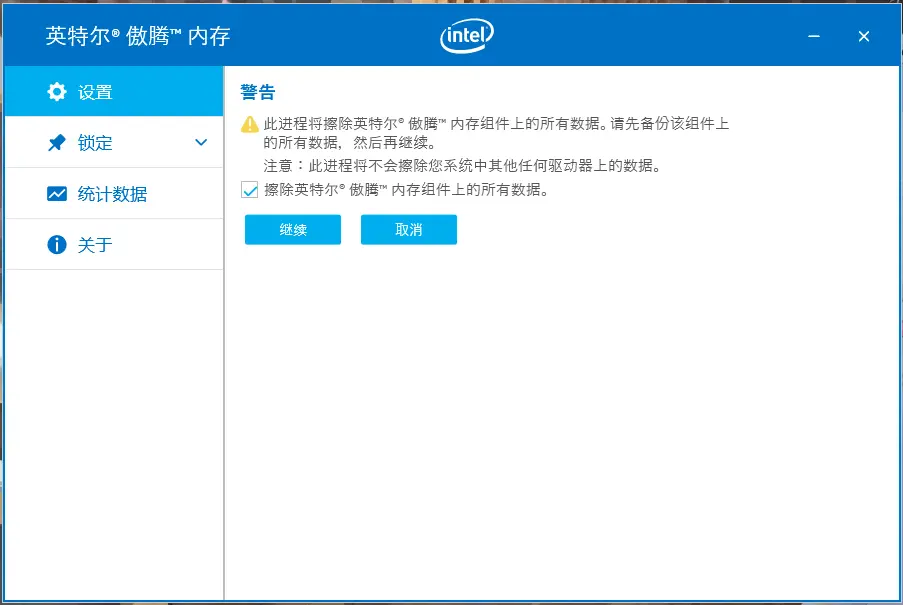
Task: Click the info icon beside 关于
Action: (x=57, y=245)
